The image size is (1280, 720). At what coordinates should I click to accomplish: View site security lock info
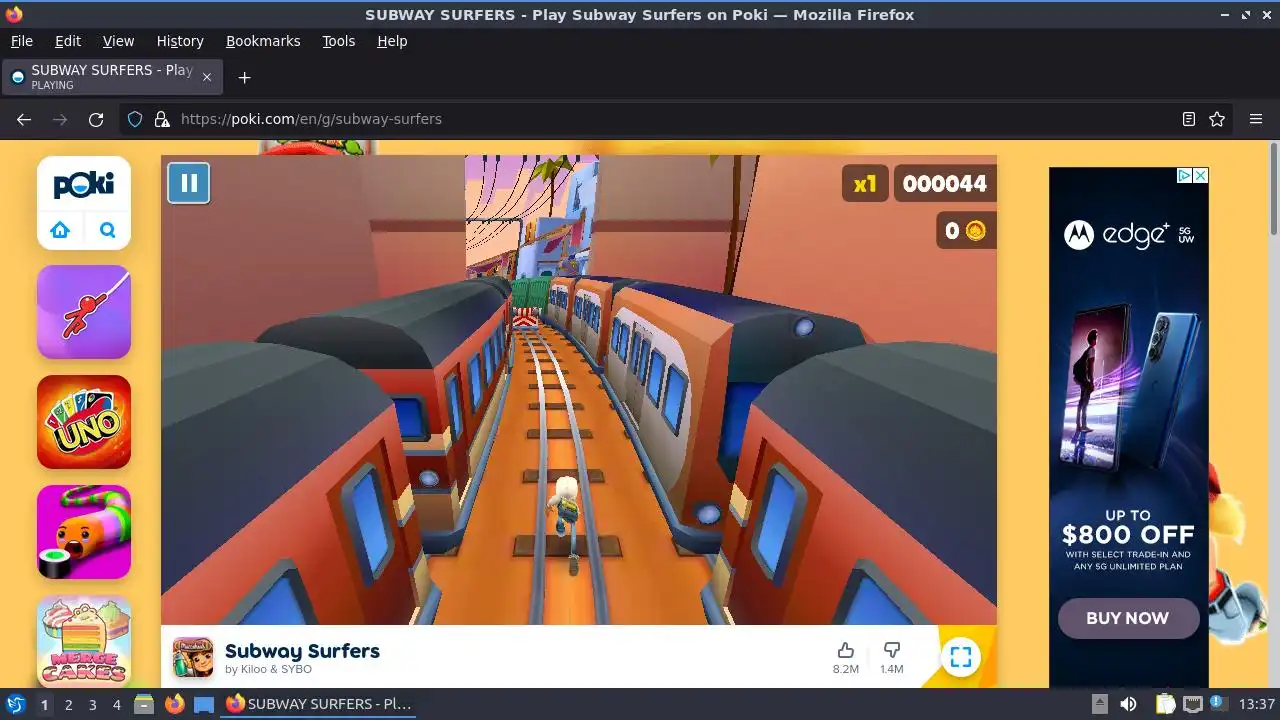point(162,119)
